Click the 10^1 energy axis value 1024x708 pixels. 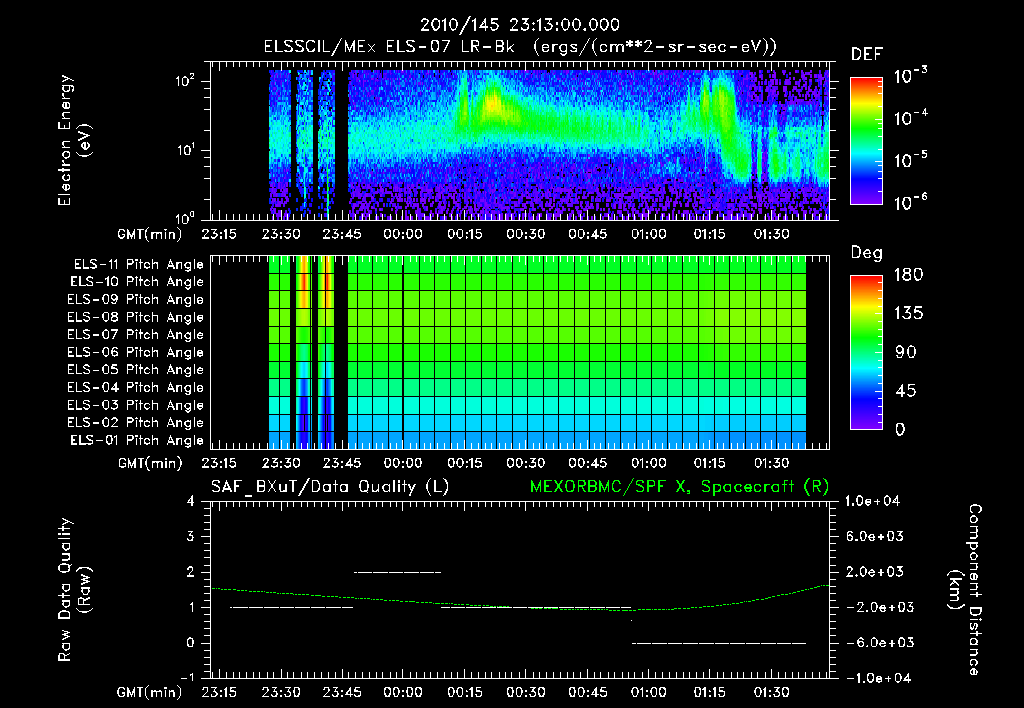point(185,150)
